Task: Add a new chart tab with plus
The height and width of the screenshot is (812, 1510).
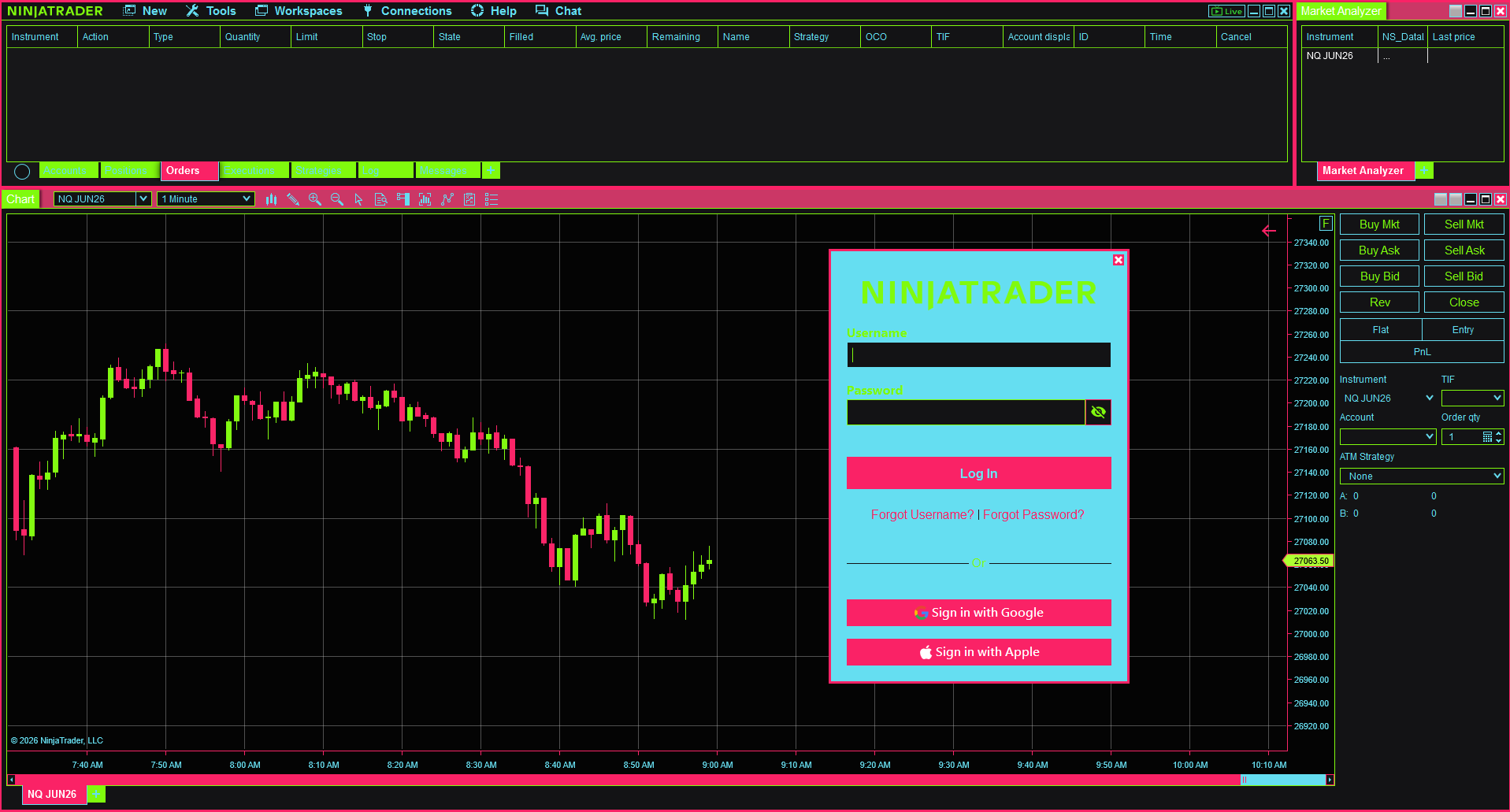Action: click(96, 794)
